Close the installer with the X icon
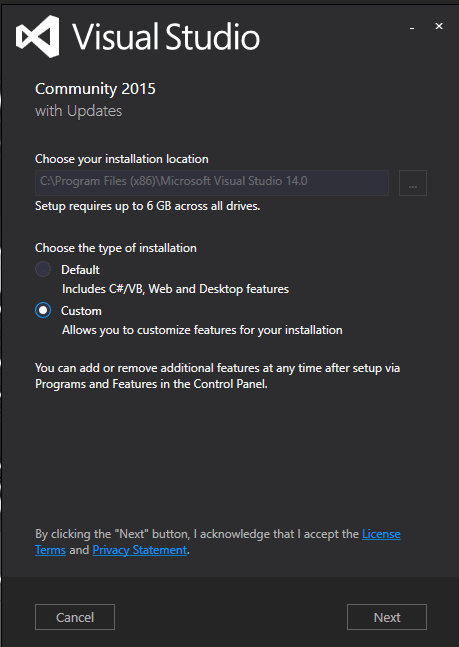459x647 pixels. point(439,26)
